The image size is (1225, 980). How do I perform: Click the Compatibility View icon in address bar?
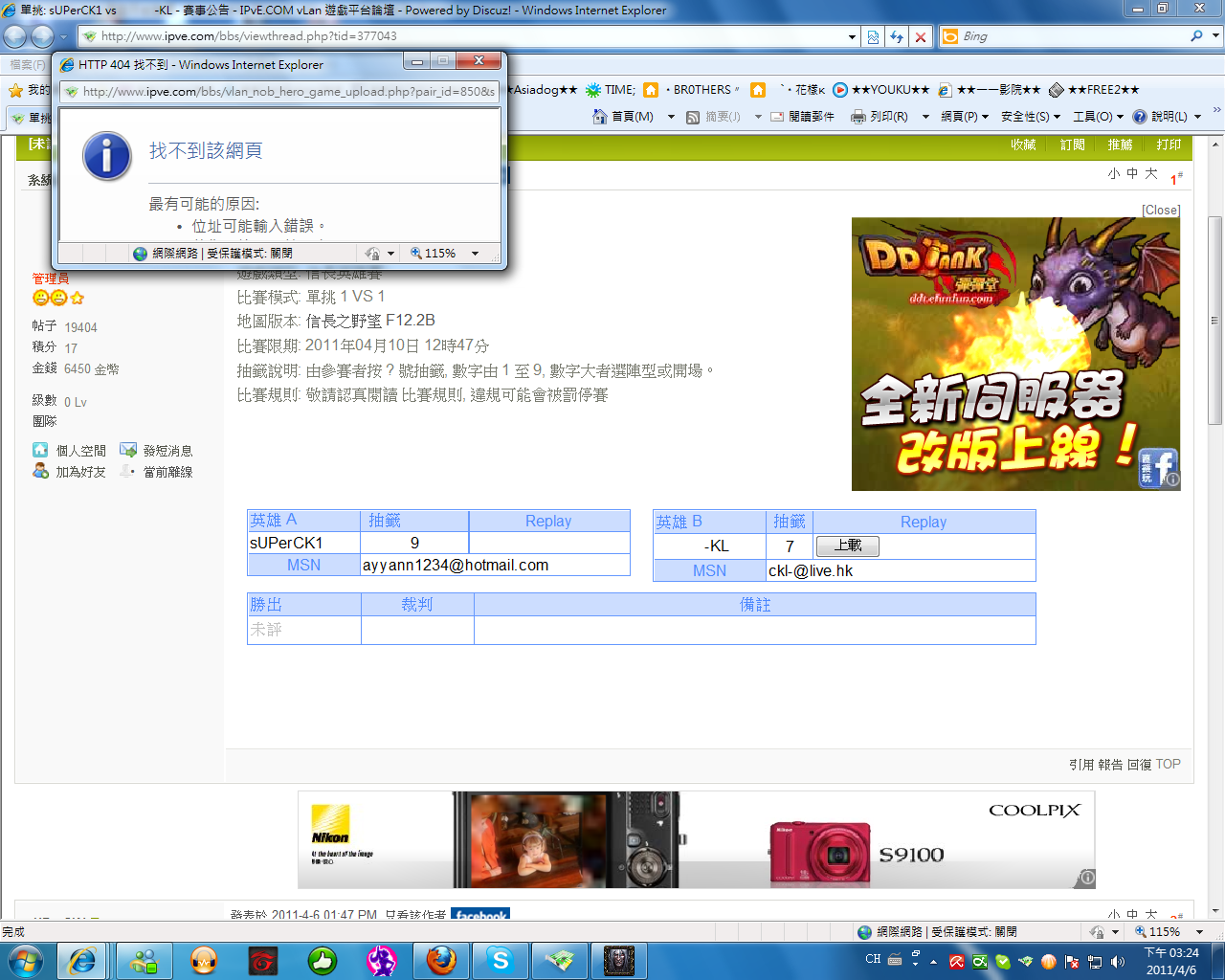[873, 36]
